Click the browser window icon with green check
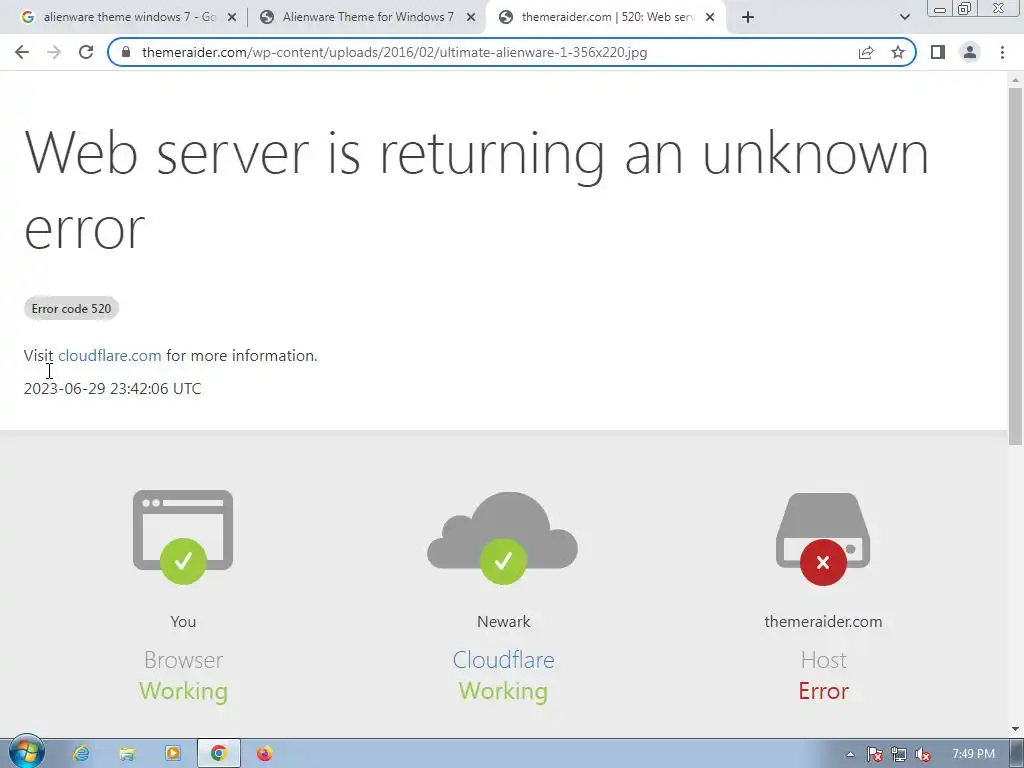1024x768 pixels. tap(183, 536)
